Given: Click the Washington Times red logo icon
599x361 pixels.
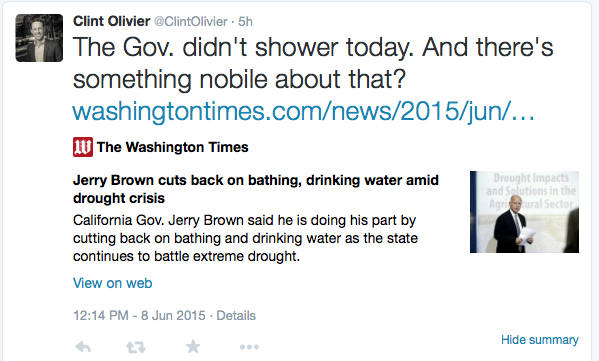Looking at the screenshot, I should 83,147.
